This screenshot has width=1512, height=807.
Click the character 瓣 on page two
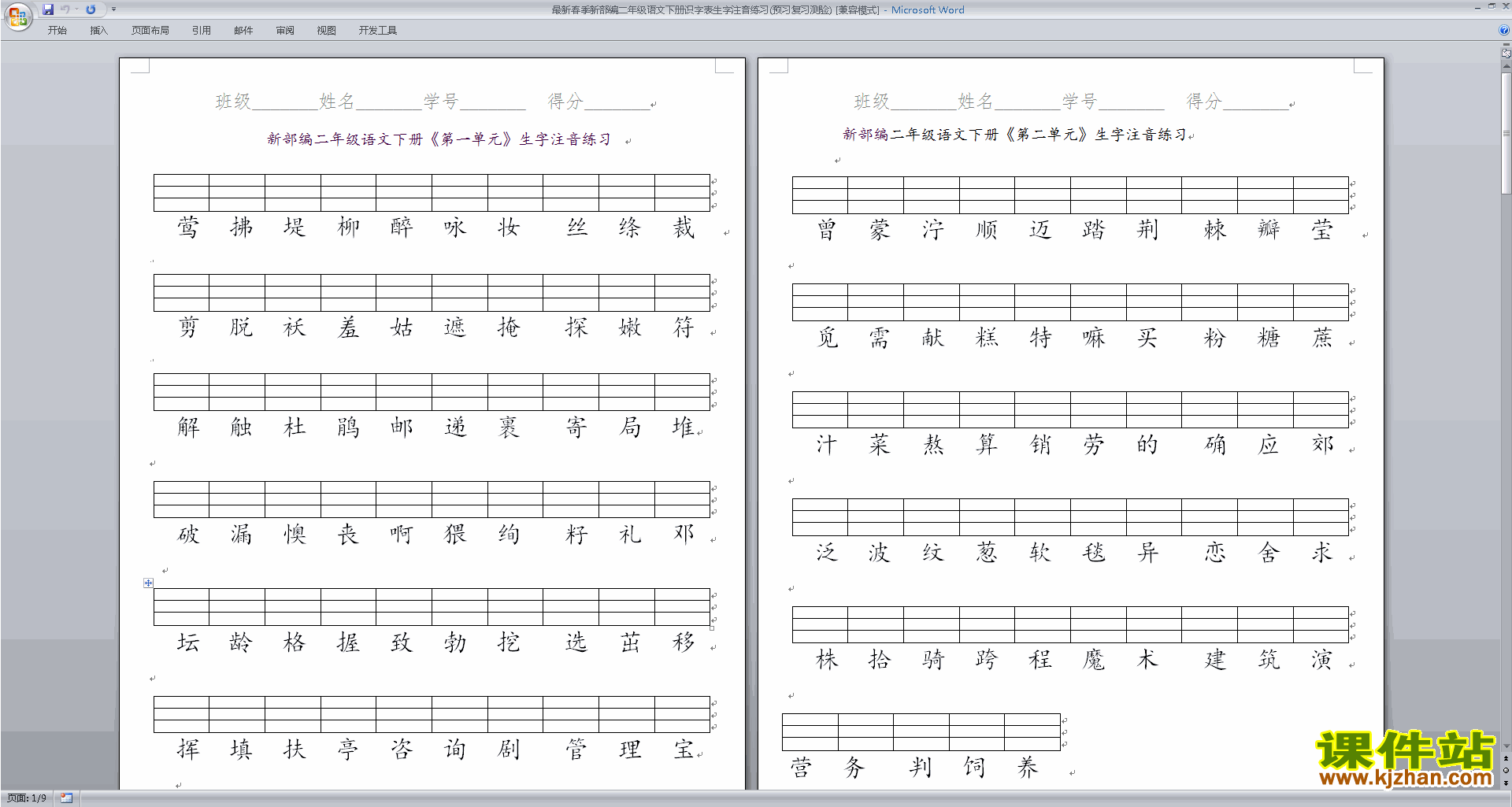[x=1269, y=230]
